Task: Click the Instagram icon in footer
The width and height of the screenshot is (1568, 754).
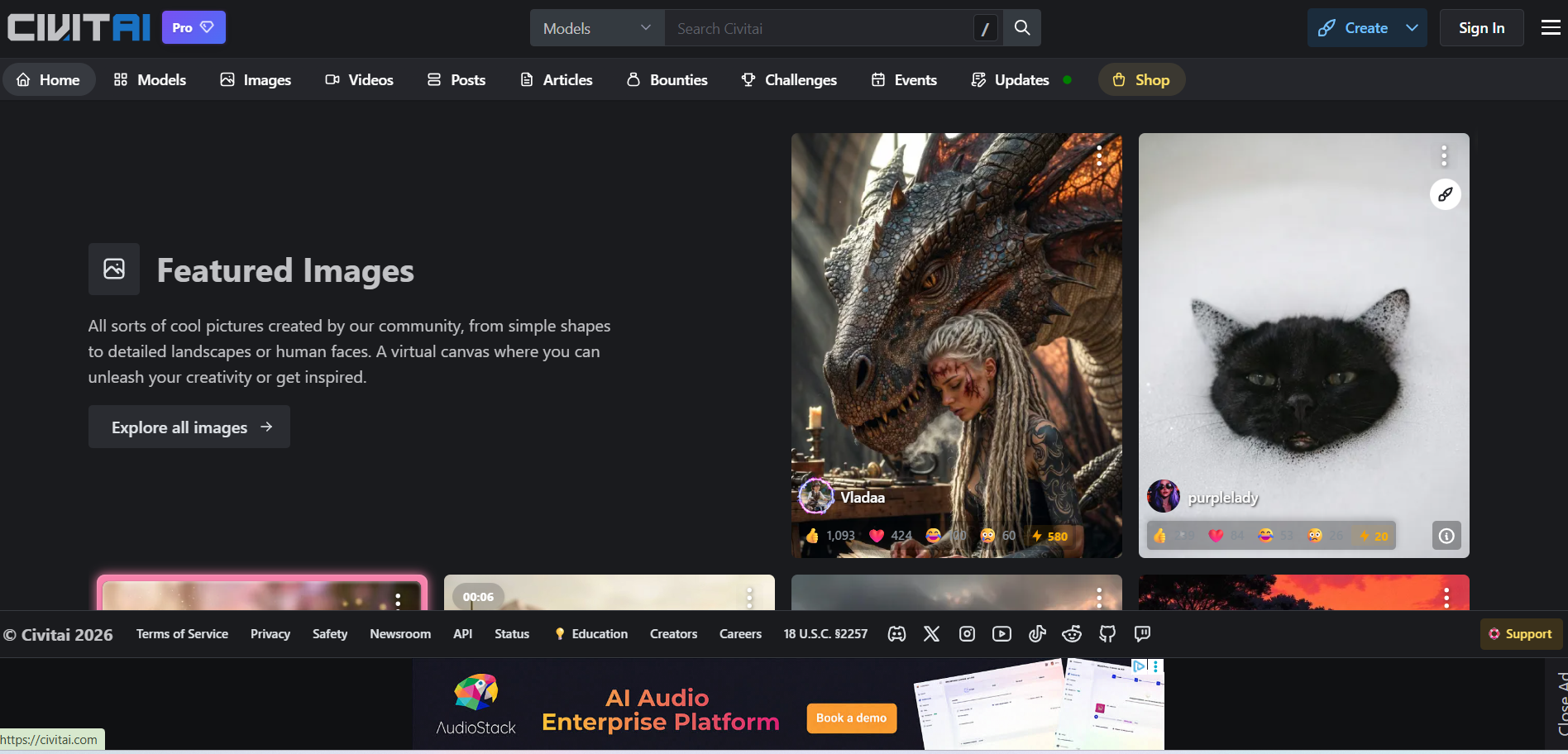Action: pos(967,634)
